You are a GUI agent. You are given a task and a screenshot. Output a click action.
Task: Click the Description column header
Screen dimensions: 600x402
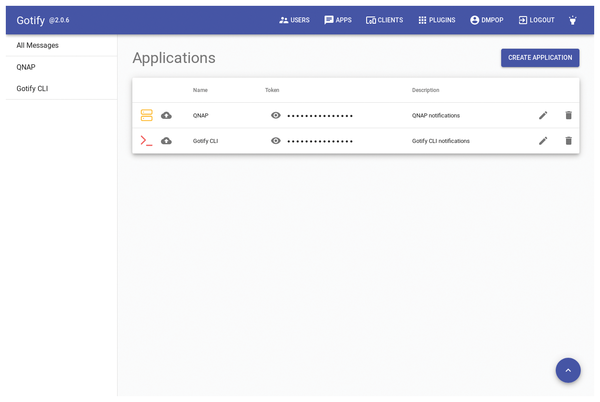coord(426,90)
